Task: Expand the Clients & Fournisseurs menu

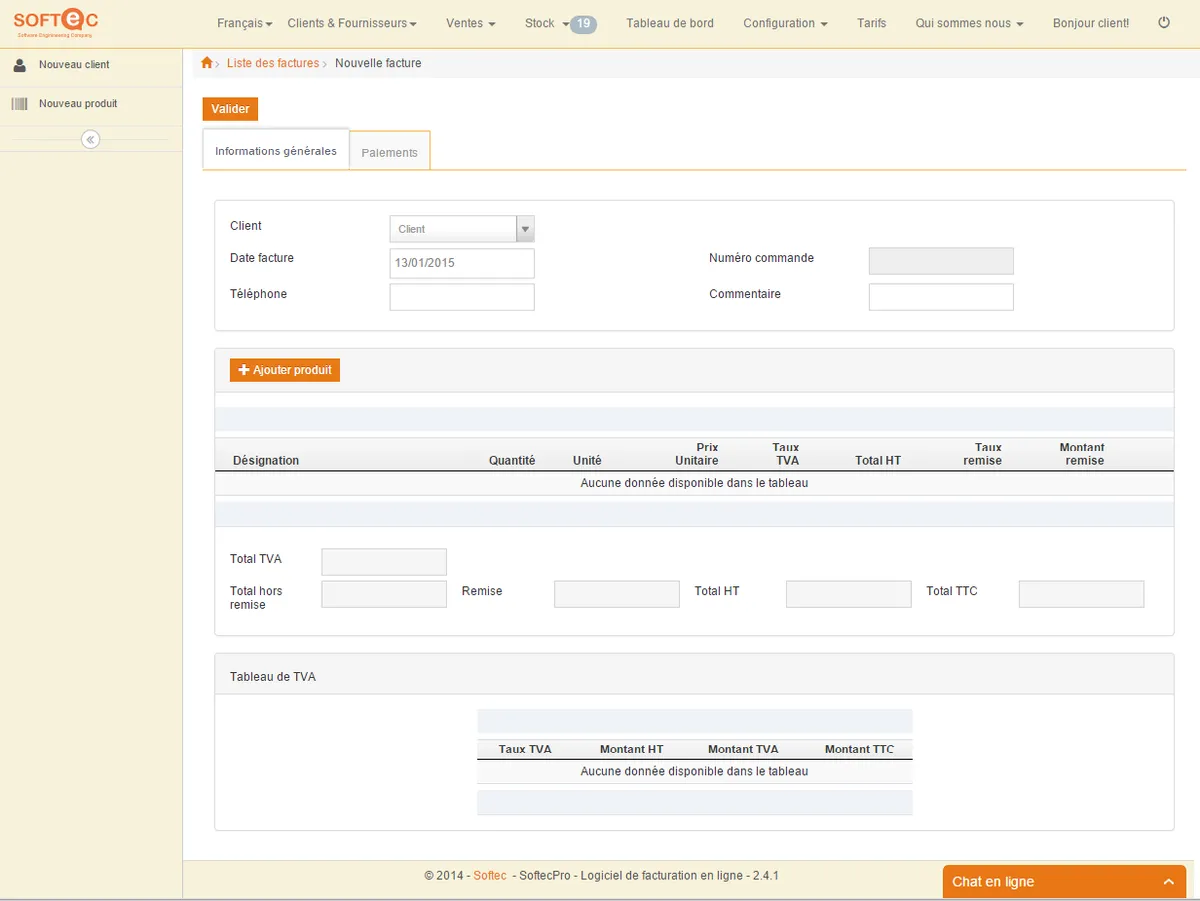Action: 351,23
